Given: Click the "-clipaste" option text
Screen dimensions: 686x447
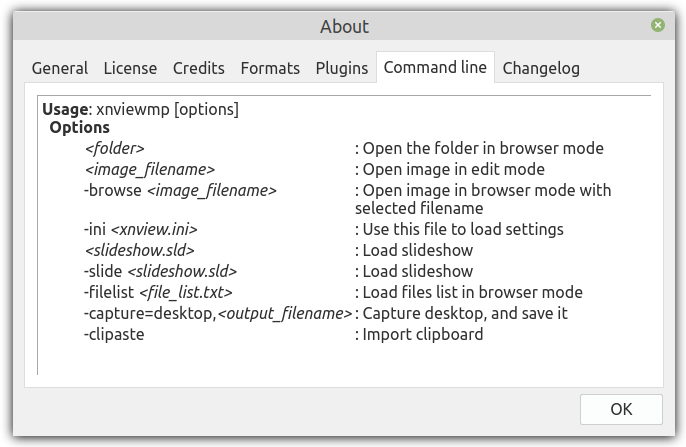Looking at the screenshot, I should (114, 334).
